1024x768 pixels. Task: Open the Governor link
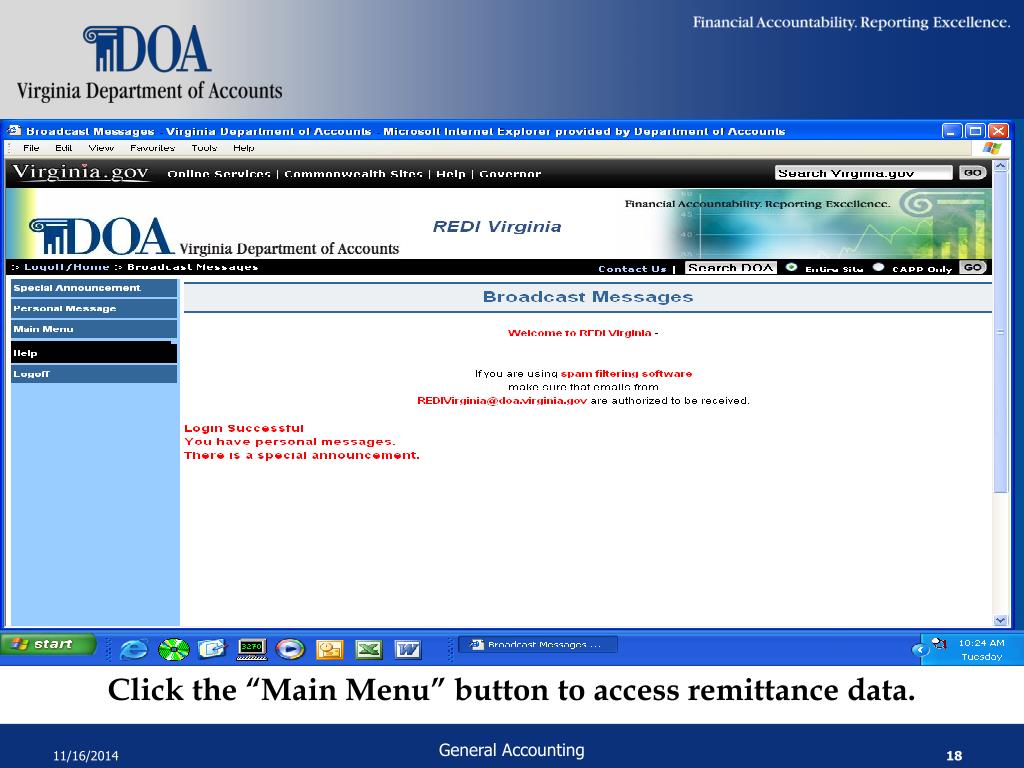510,174
